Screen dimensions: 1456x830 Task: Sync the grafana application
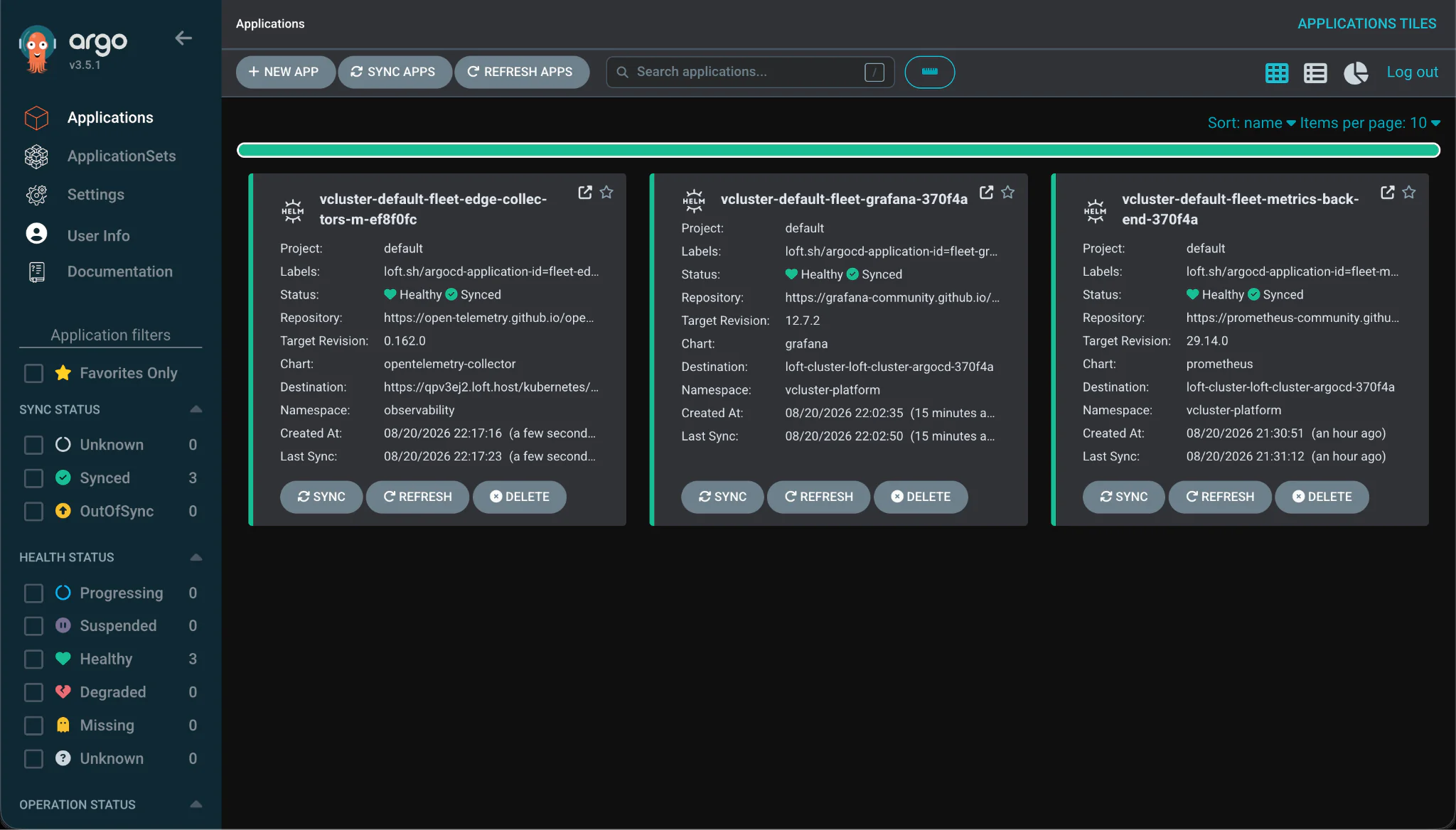click(722, 497)
